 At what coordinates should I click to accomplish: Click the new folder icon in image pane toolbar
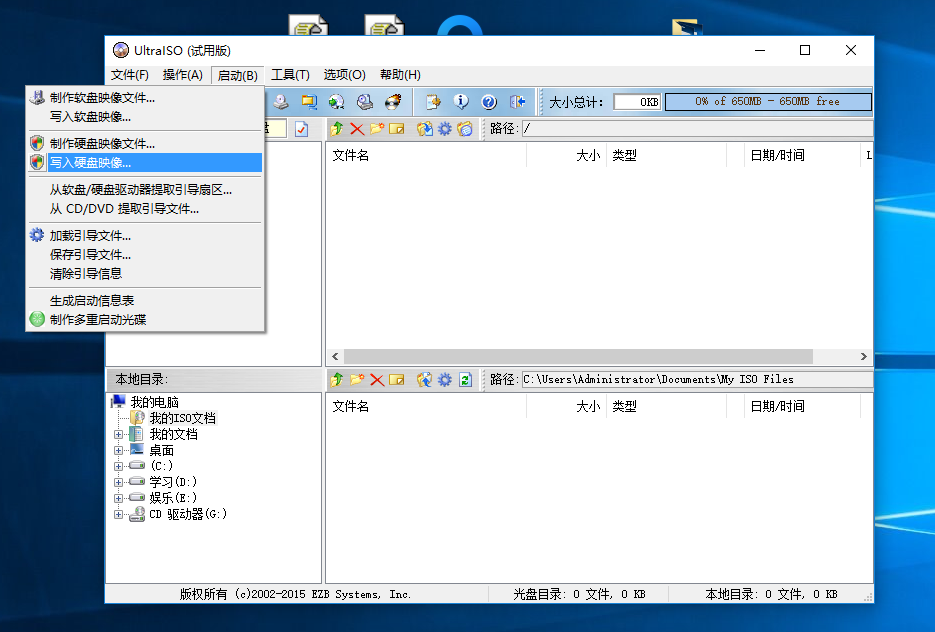377,129
